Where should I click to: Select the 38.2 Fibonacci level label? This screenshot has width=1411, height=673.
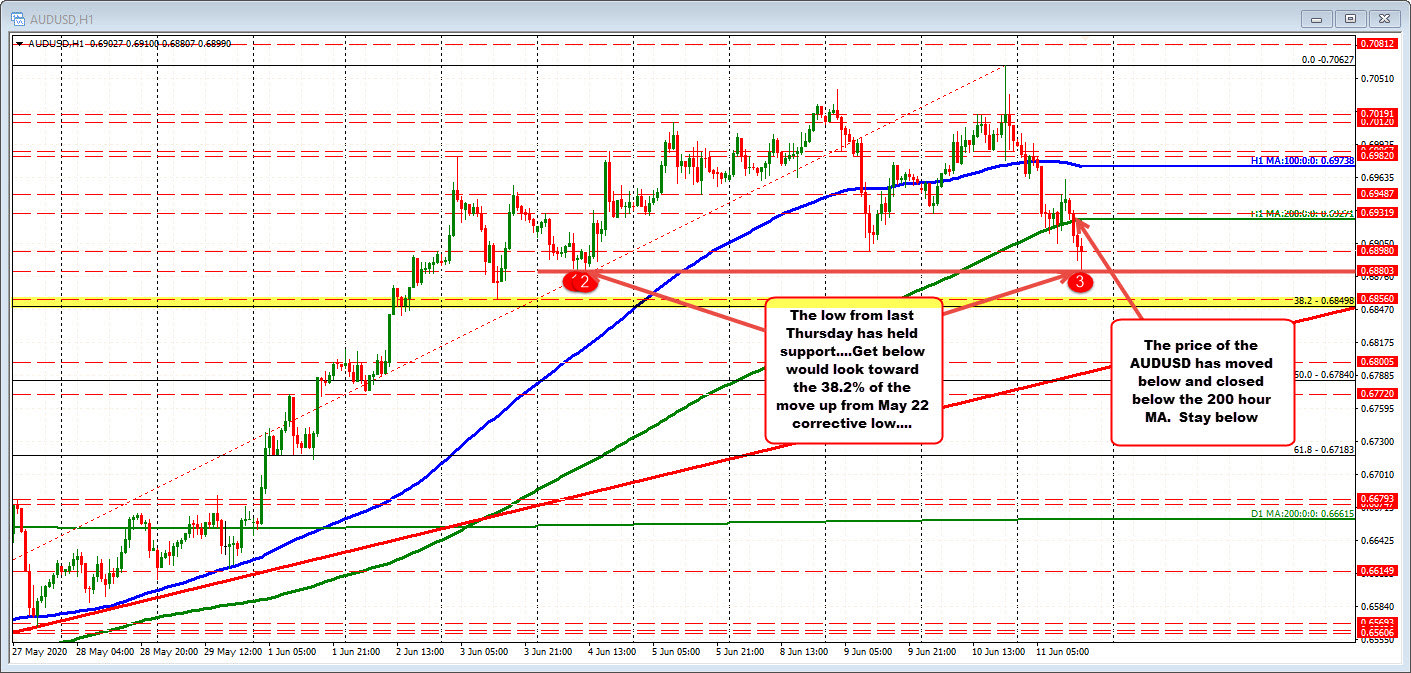coord(1324,300)
